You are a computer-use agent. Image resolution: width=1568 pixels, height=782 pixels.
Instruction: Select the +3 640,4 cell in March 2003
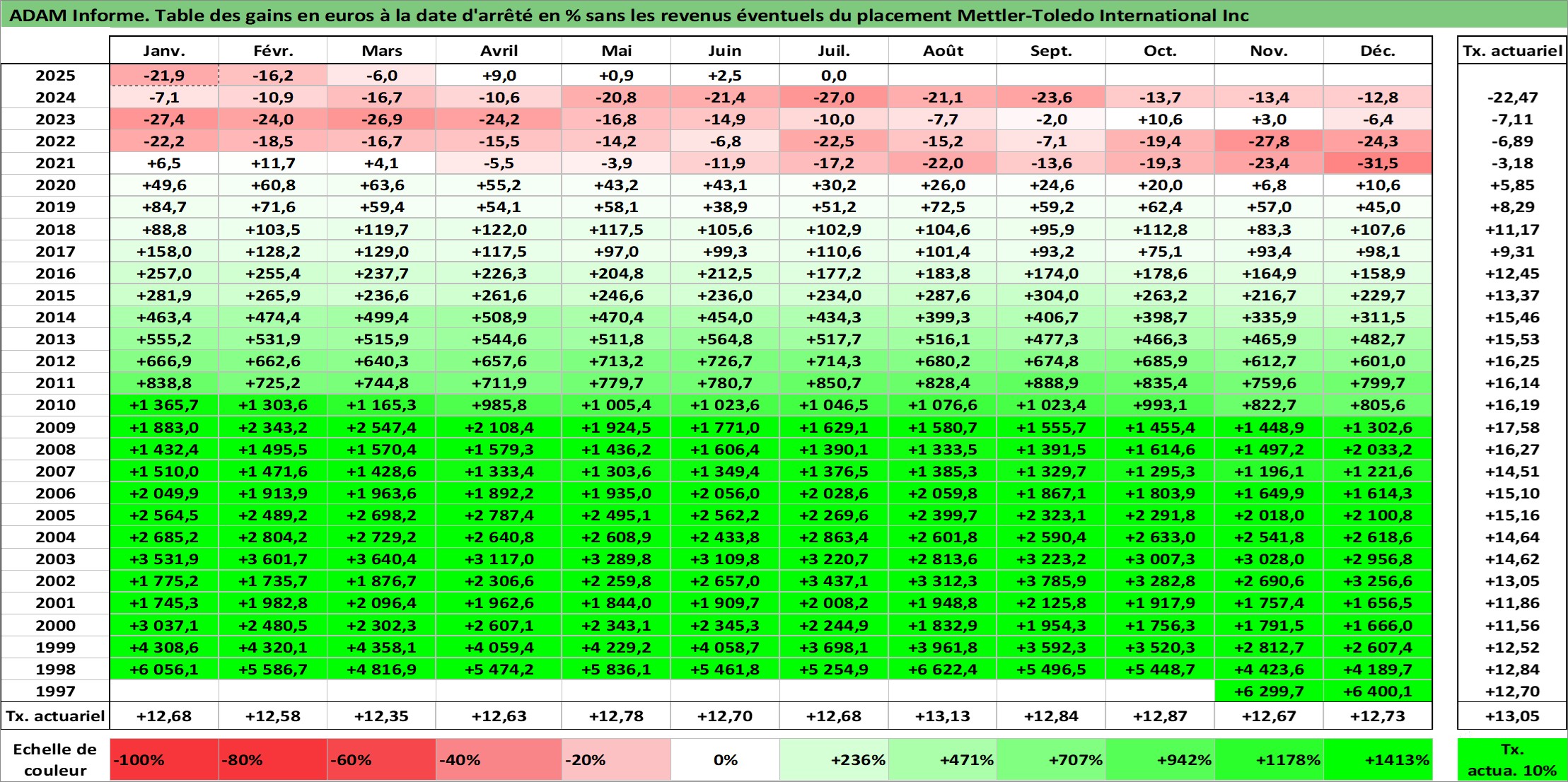pyautogui.click(x=381, y=559)
